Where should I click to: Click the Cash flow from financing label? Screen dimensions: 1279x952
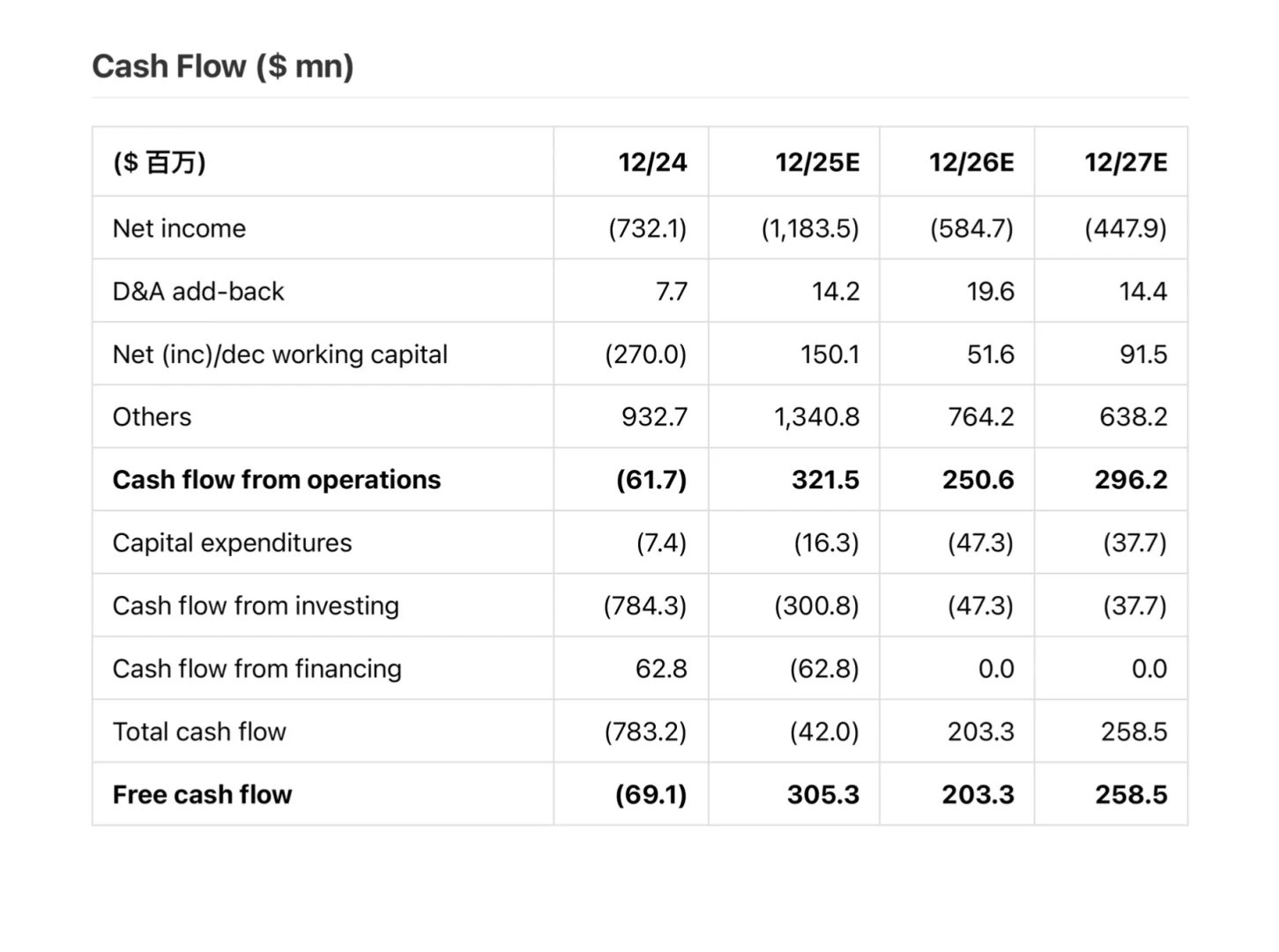[x=257, y=669]
